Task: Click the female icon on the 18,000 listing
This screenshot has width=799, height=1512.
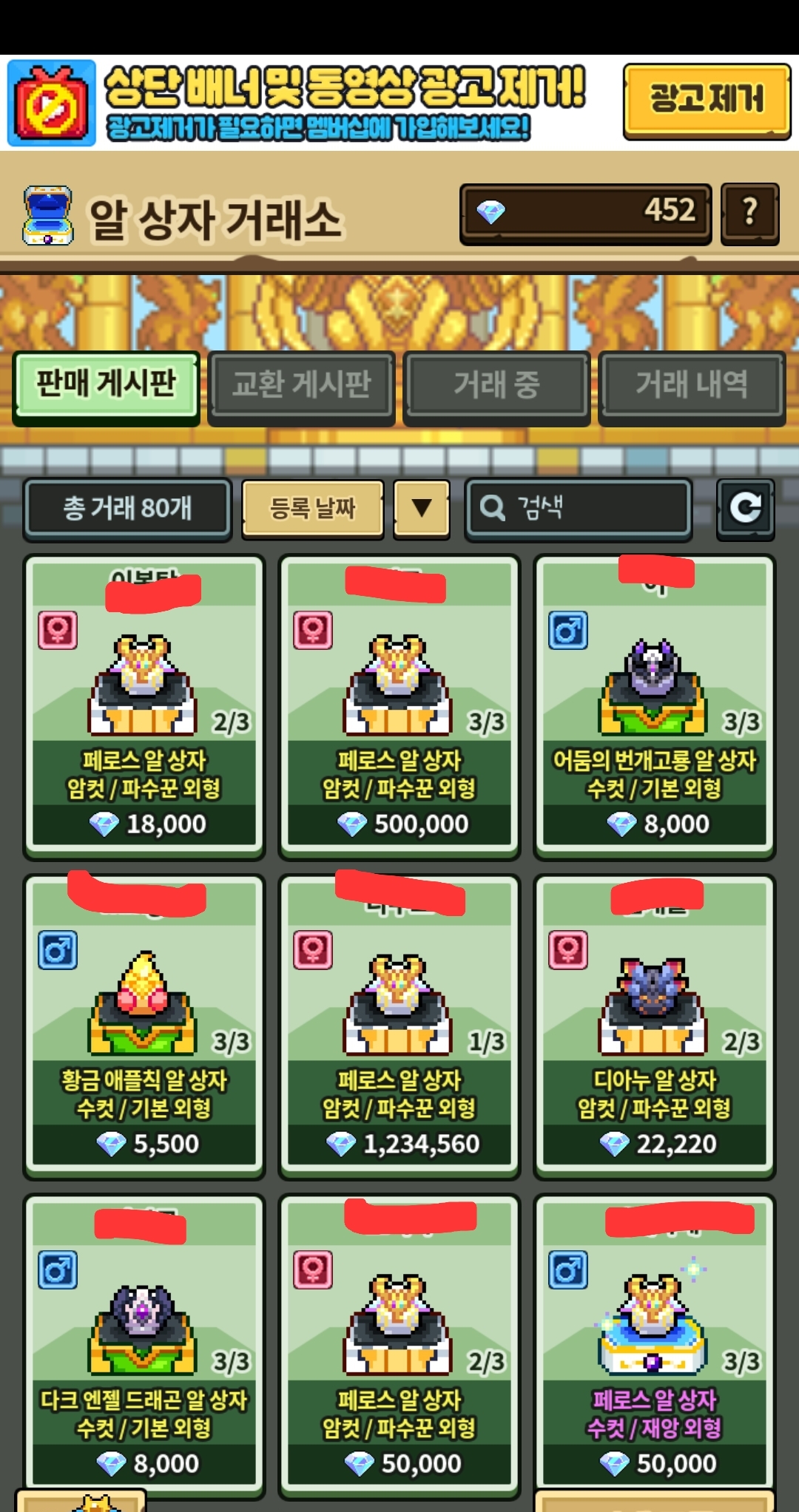Action: 58,630
